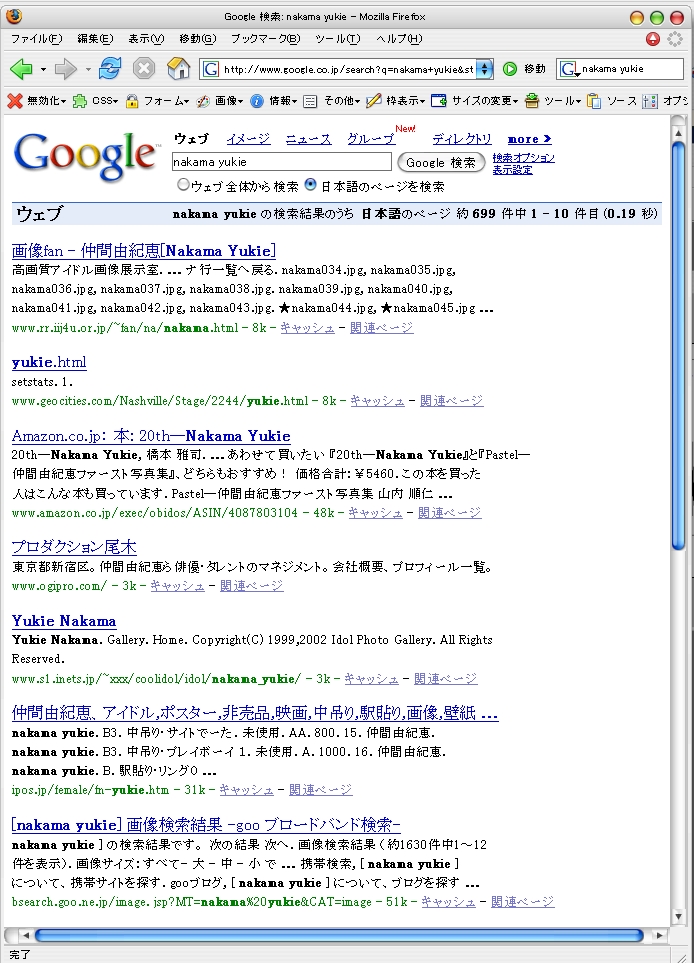Image resolution: width=694 pixels, height=963 pixels.
Task: Open the Amazon.co.jp 20th Nakama Yukie result
Action: pos(151,436)
